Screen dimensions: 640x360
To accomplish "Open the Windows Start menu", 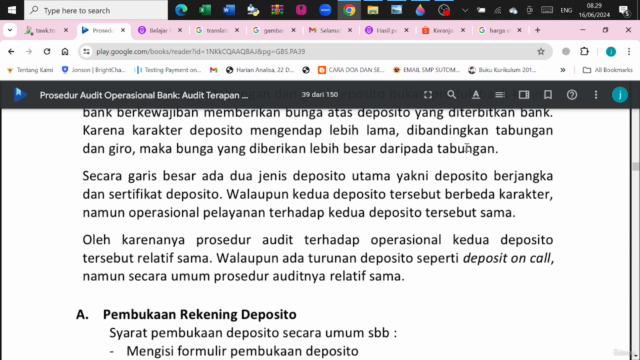I will click(x=11, y=10).
